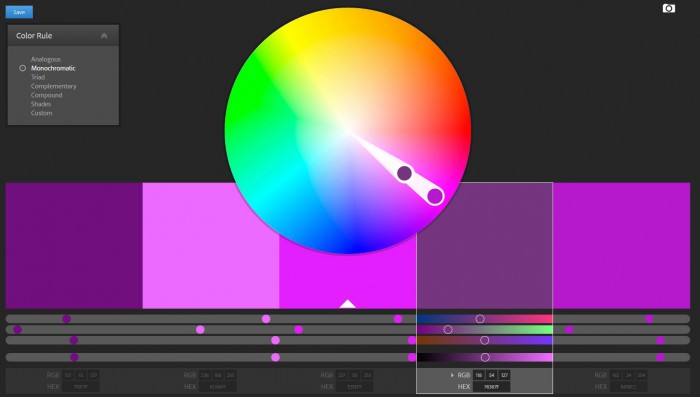
Task: Click third-row slider dot under light pink swatch
Action: pos(275,340)
